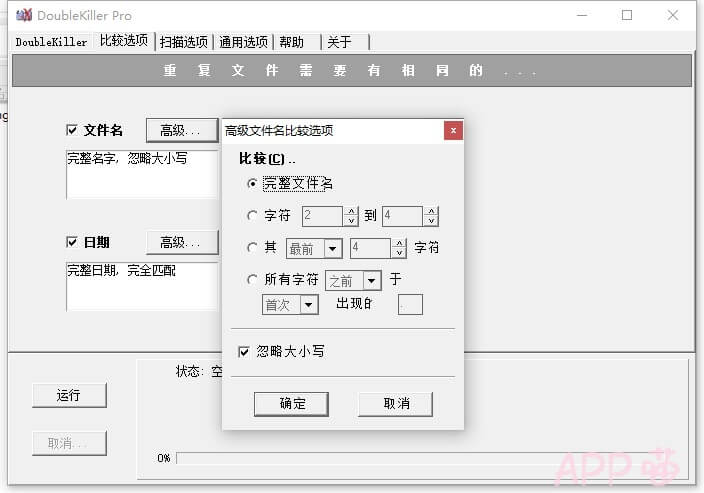
Task: Click the 比较(C) heading
Action: click(267, 158)
